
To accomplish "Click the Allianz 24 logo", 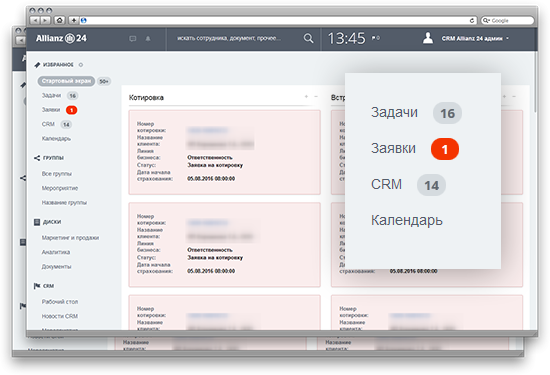I will pyautogui.click(x=61, y=38).
